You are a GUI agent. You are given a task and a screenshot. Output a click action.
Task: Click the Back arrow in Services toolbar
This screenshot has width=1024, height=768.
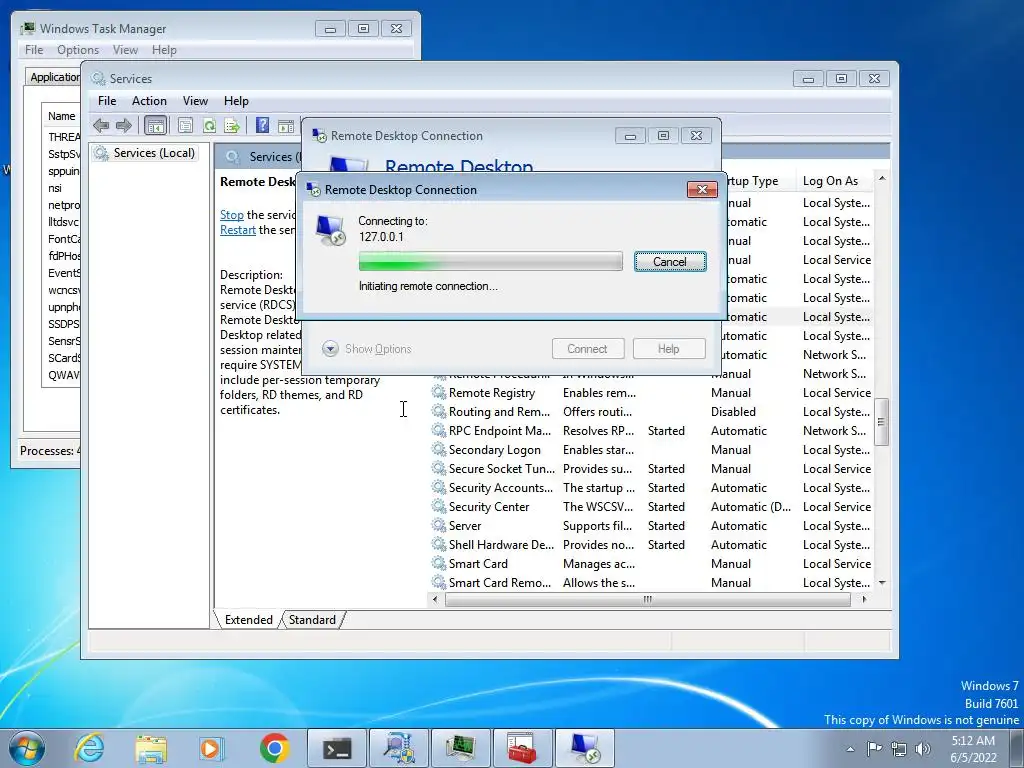click(101, 125)
